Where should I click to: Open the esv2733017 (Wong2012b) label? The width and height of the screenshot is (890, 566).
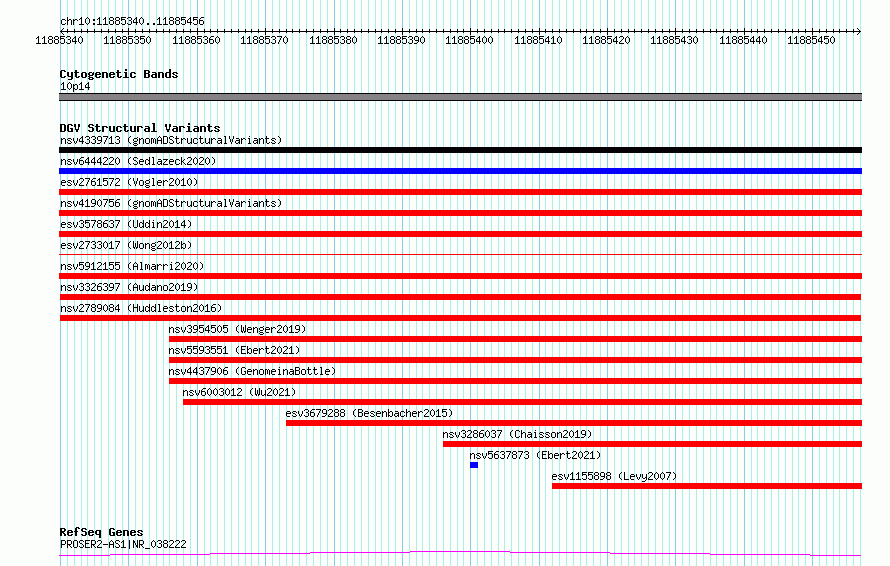coord(126,245)
